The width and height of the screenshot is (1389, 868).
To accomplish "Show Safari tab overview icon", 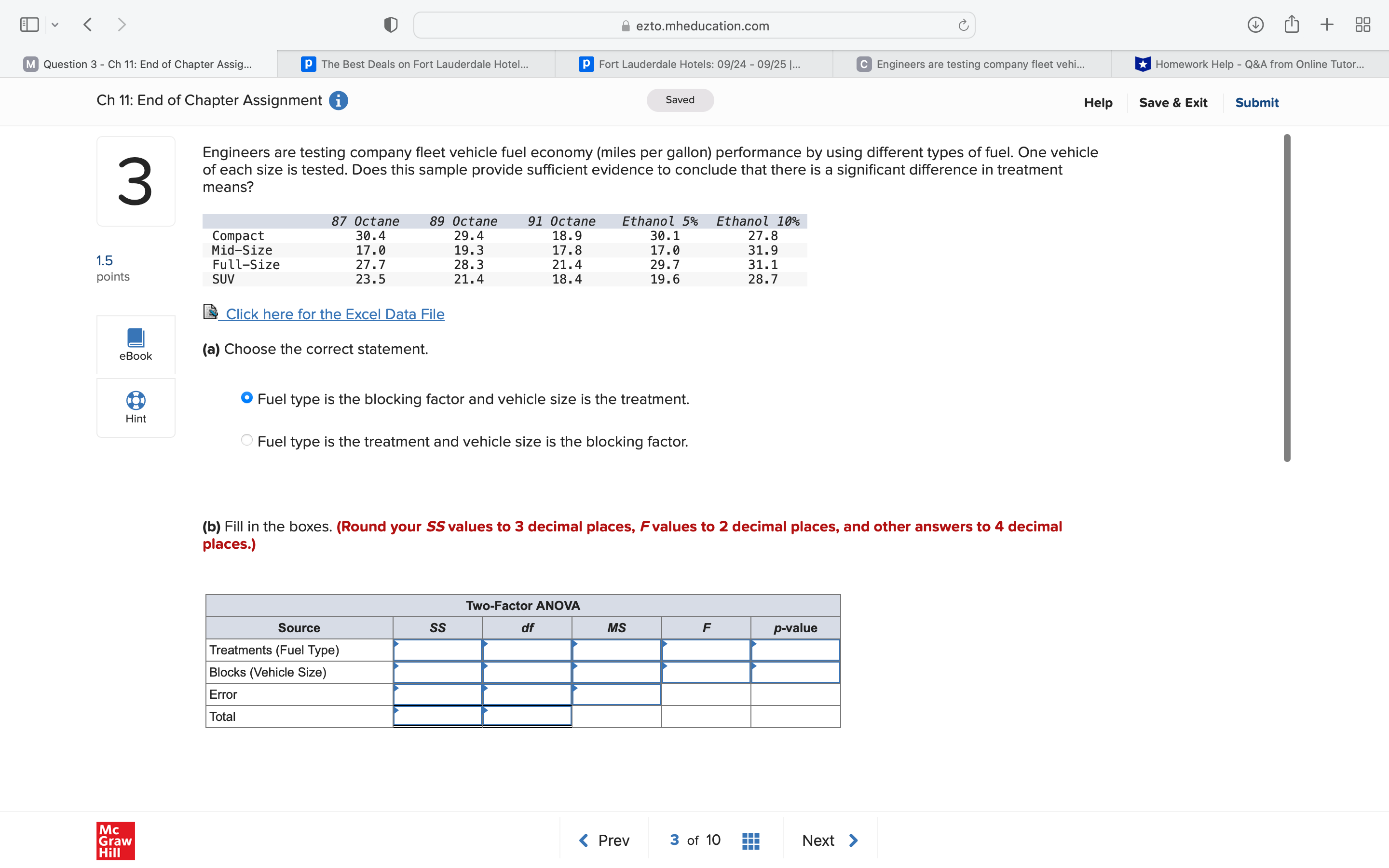I will click(x=1362, y=25).
